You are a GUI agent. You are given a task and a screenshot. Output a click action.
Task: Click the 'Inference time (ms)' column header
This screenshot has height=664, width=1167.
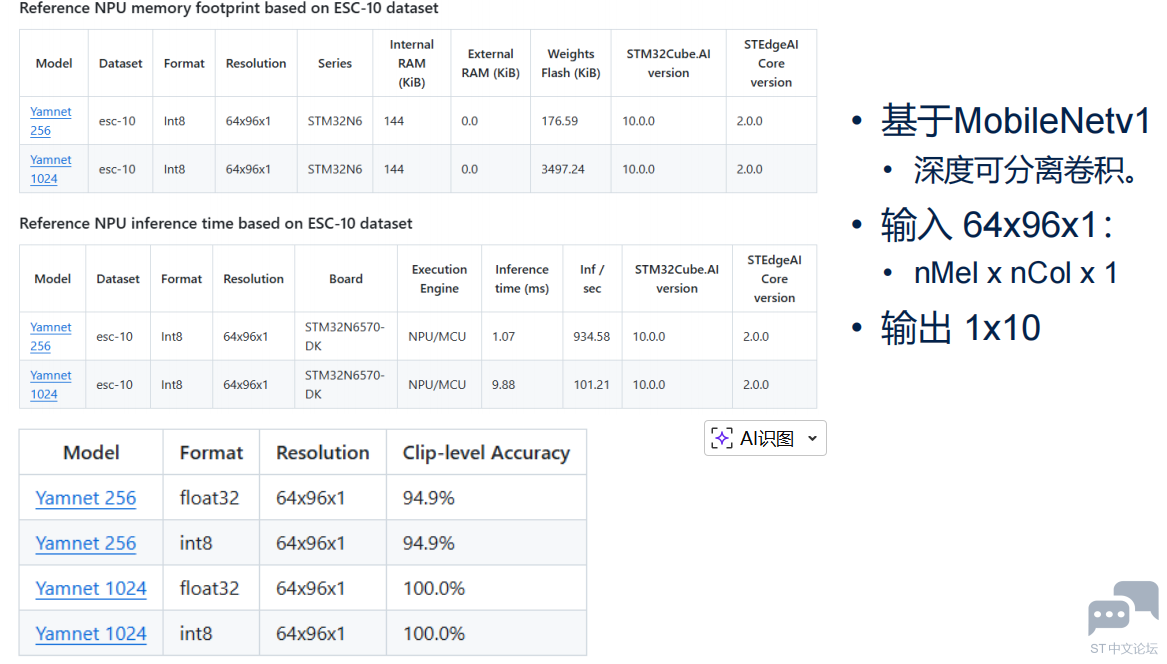point(522,278)
